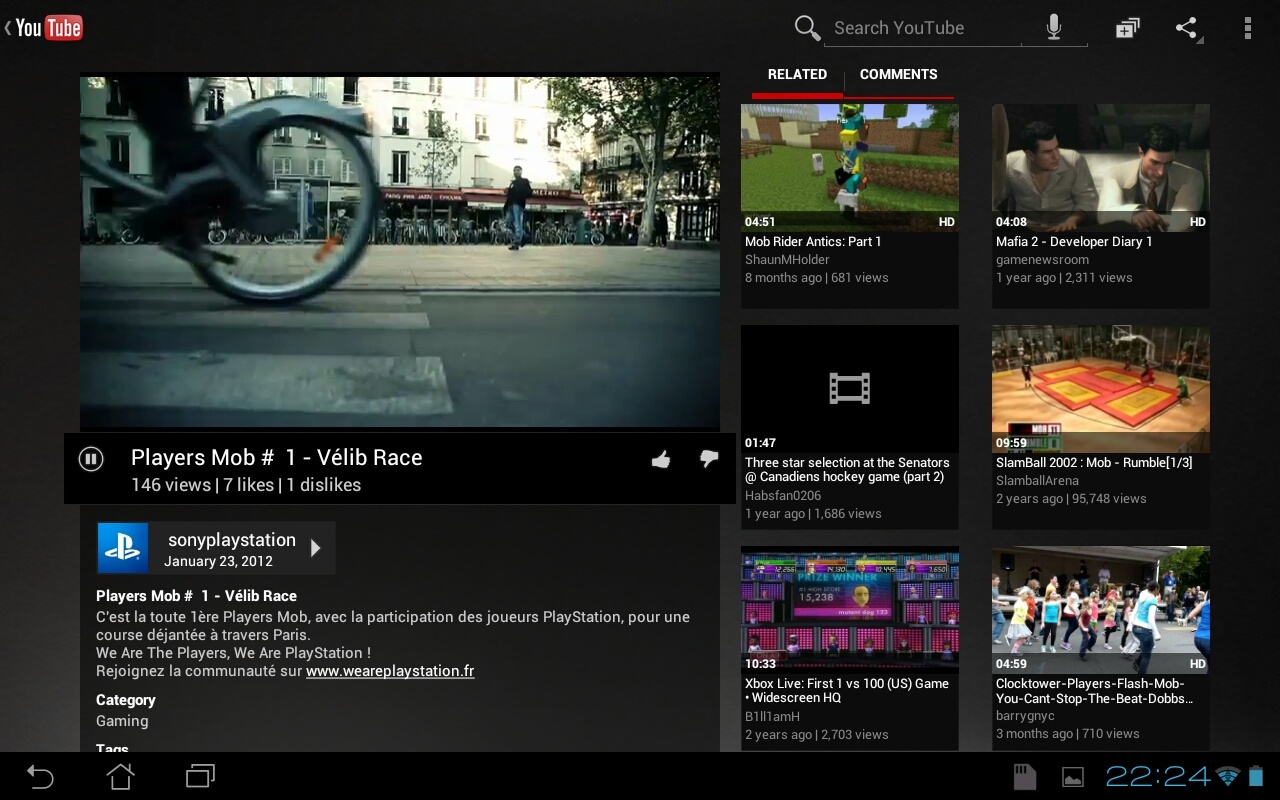Select 'SlamBall 2002 : Mob - Rumble[1/3]' title
The height and width of the screenshot is (800, 1280).
[x=1094, y=462]
